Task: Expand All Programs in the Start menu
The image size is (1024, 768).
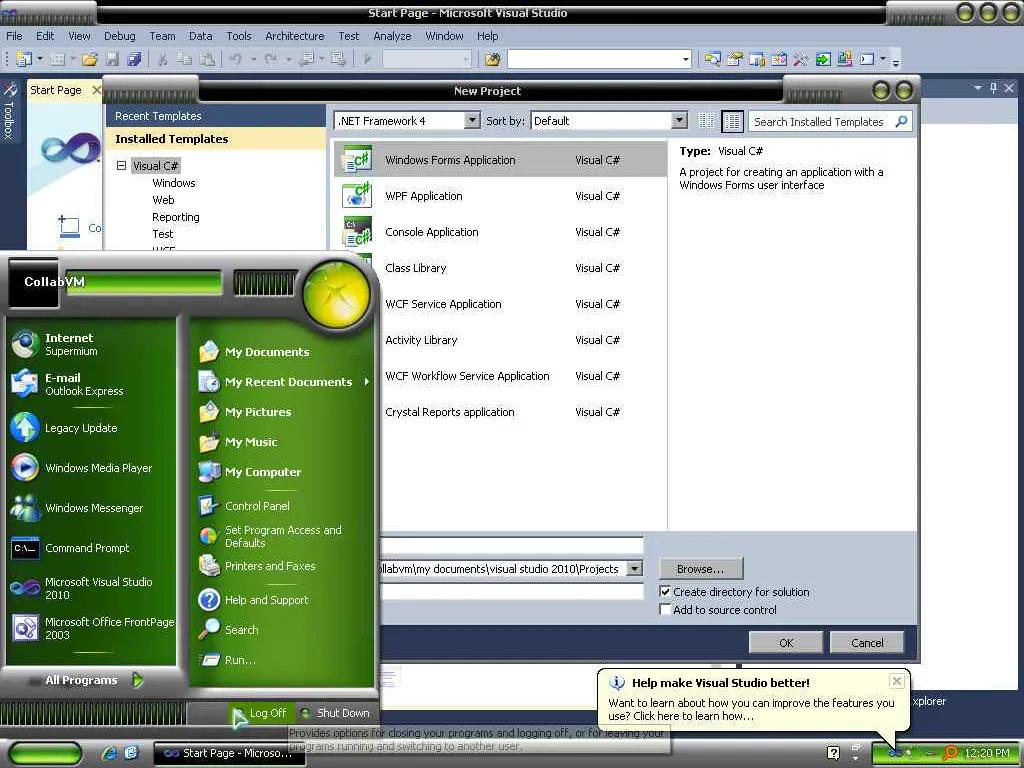Action: [x=93, y=680]
